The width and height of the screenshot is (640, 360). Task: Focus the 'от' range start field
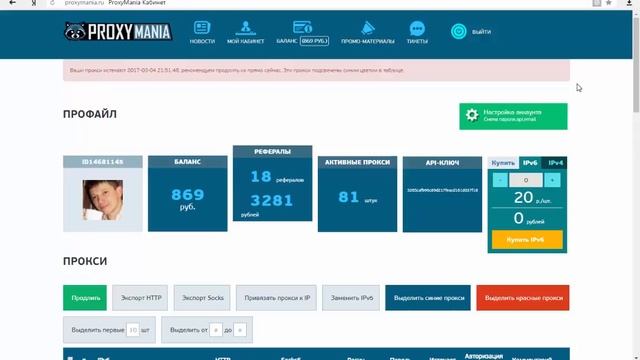click(x=216, y=330)
